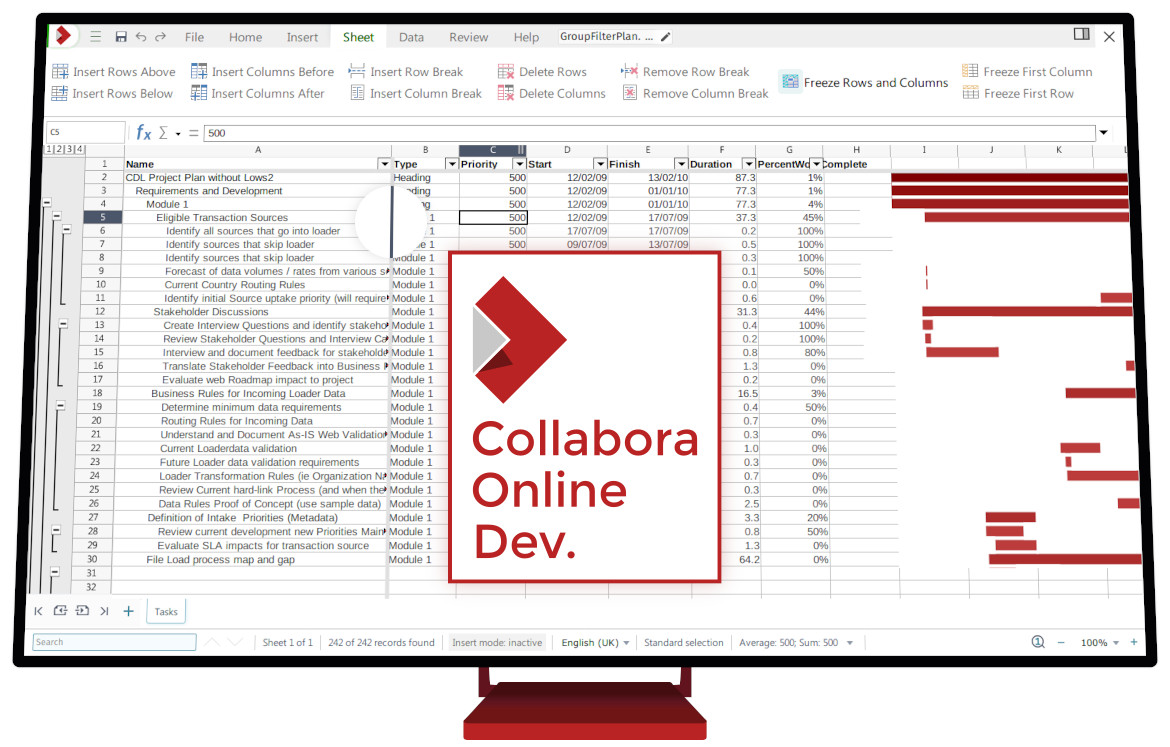Screen dimensions: 1170x747
Task: Open the Name column filter dropdown
Action: point(384,164)
